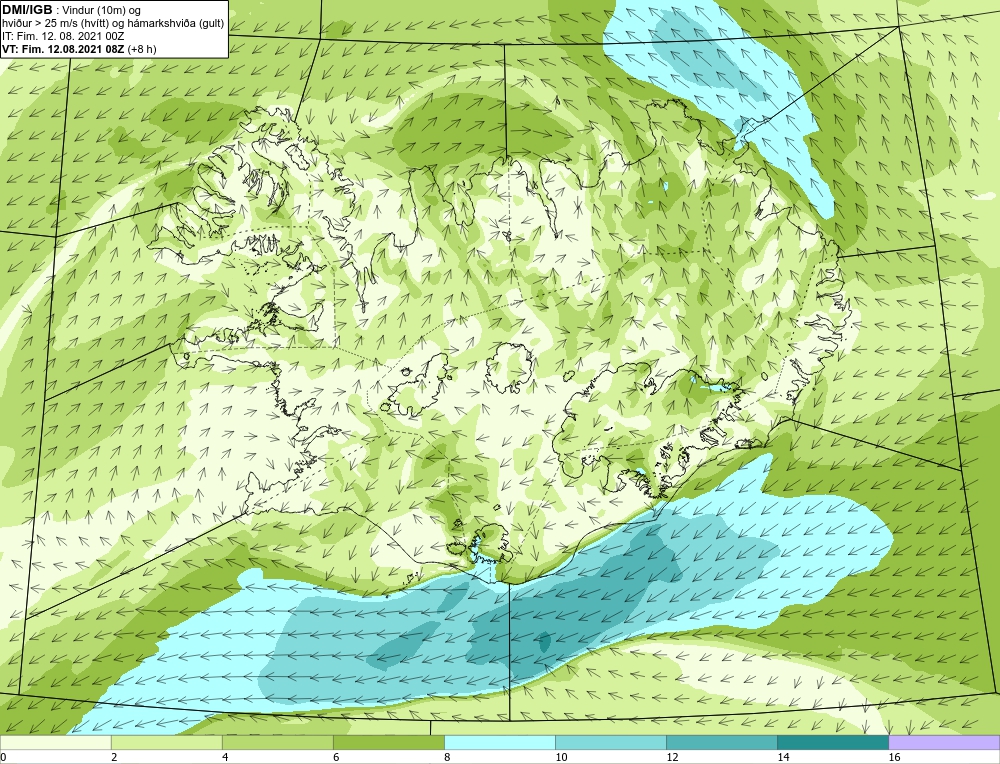Click legend scale label 4
This screenshot has height=764, width=1000.
coord(225,757)
